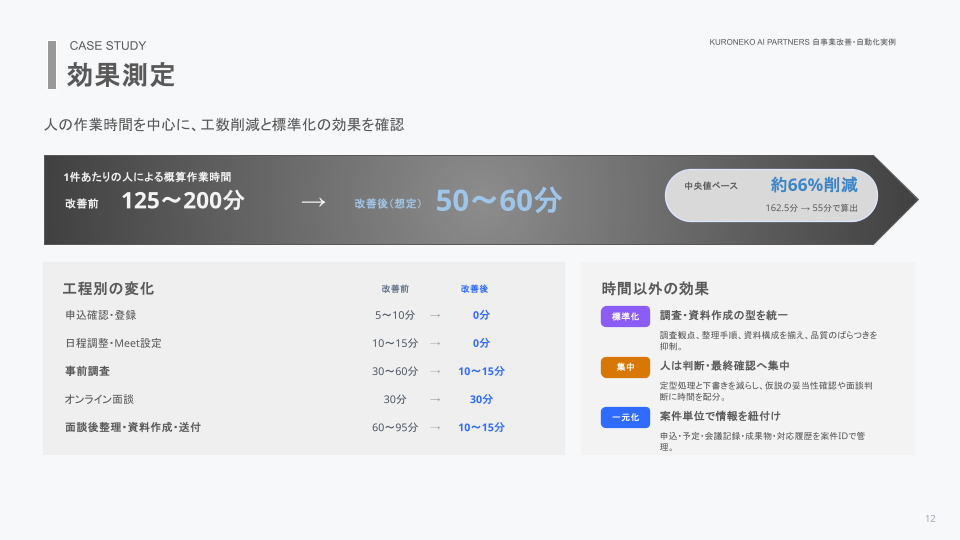
Task: Select the 工程別の変化 heading
Action: click(108, 288)
